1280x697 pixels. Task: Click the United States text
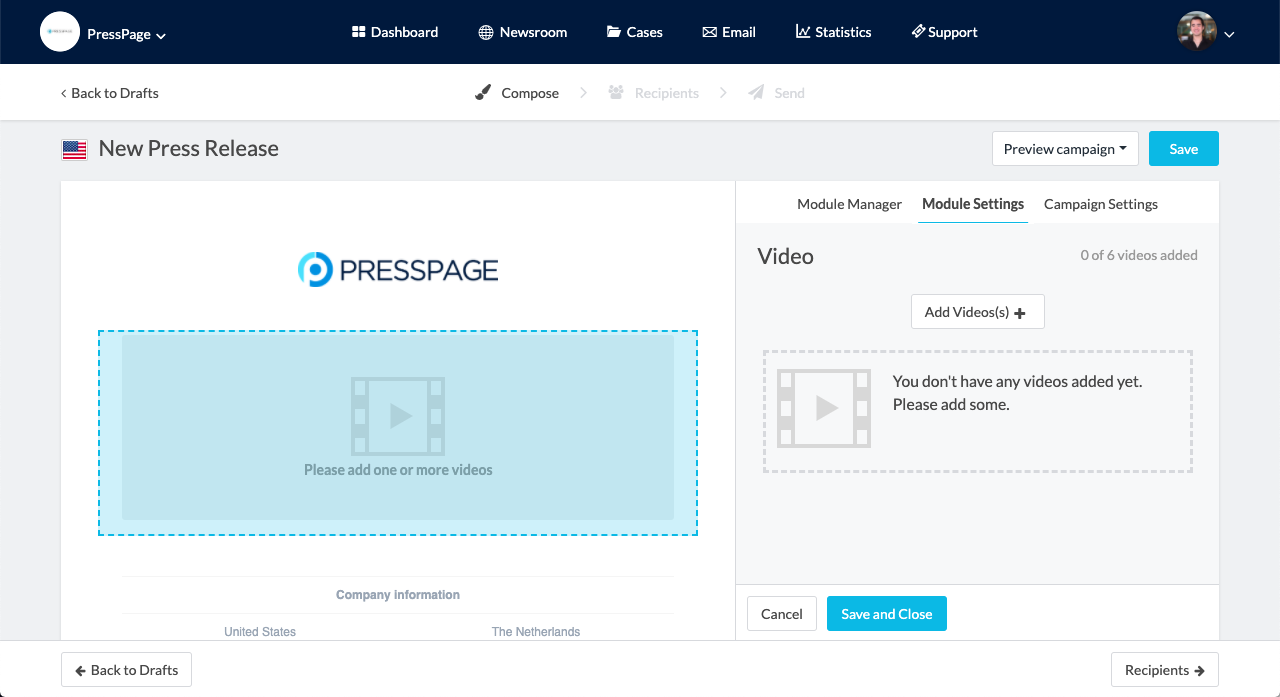pos(260,632)
